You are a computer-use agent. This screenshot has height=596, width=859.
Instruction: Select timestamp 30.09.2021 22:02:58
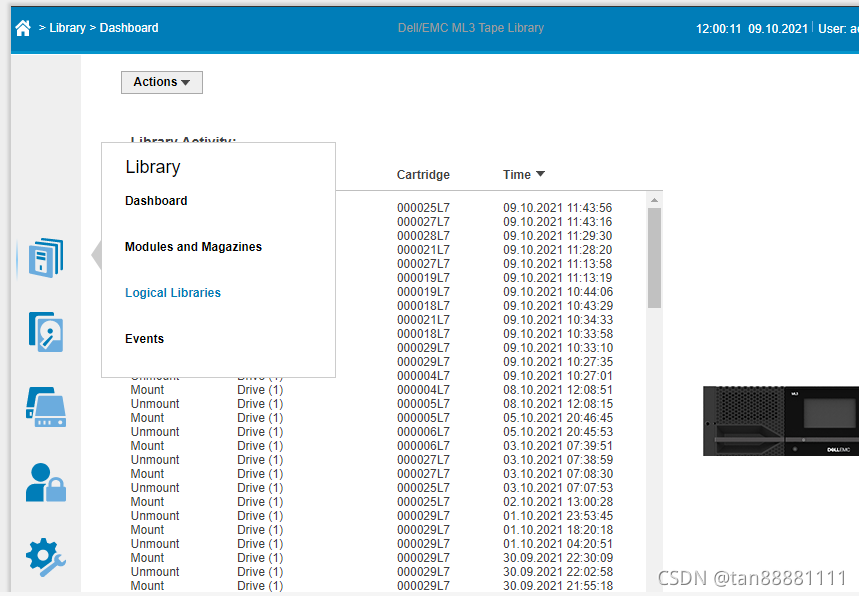(558, 572)
